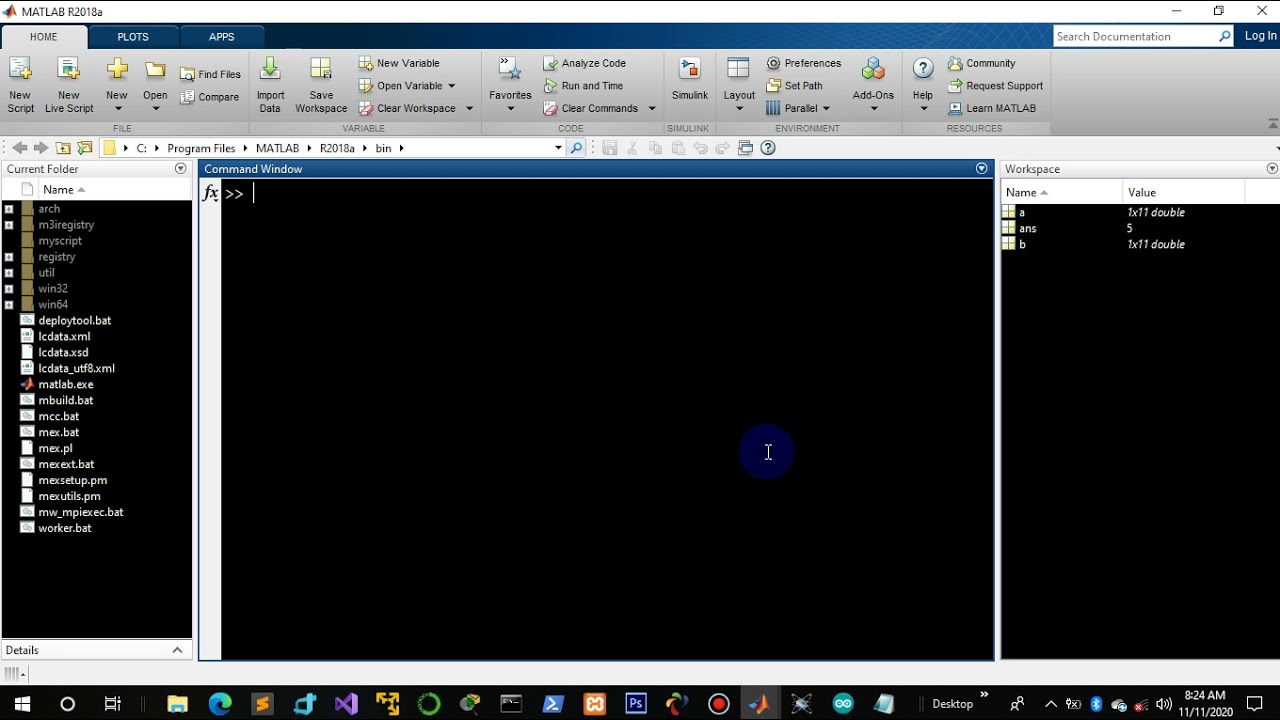
Task: Switch to the HOME tab
Action: (x=44, y=37)
